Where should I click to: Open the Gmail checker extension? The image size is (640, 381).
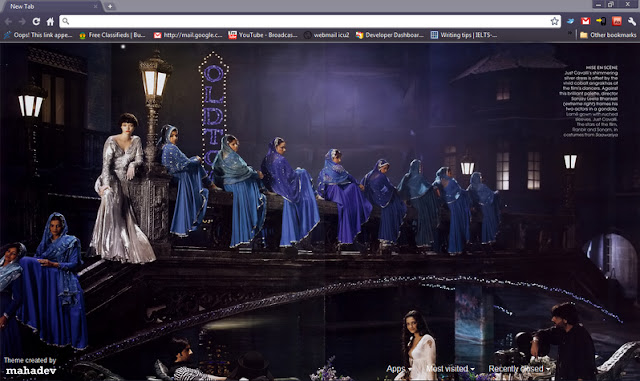click(x=586, y=21)
